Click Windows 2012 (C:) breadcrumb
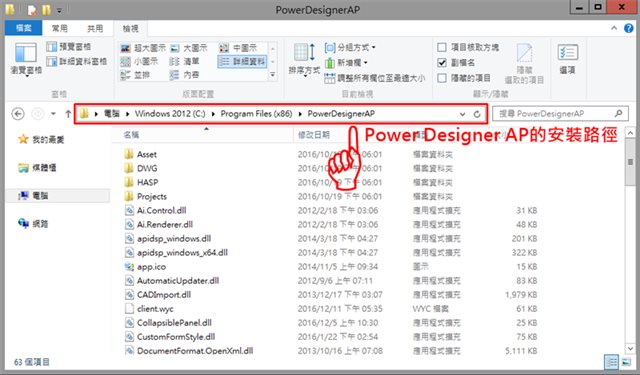Viewport: 640px width, 375px height. tap(170, 114)
